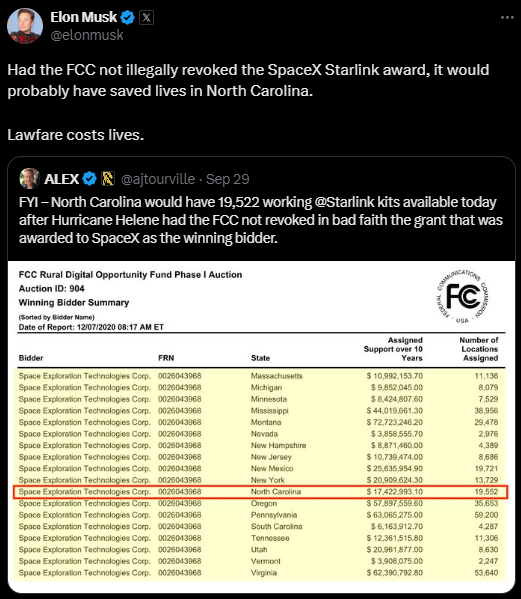
Task: Click the 'Number of Locations Assigned' column header
Action: click(479, 349)
